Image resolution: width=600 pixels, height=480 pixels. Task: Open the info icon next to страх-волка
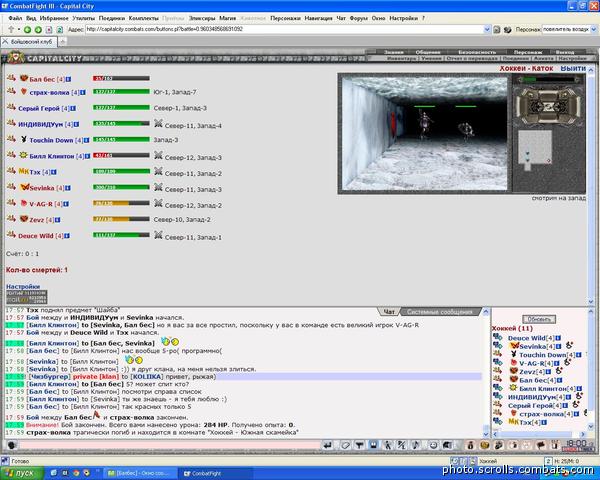click(83, 93)
